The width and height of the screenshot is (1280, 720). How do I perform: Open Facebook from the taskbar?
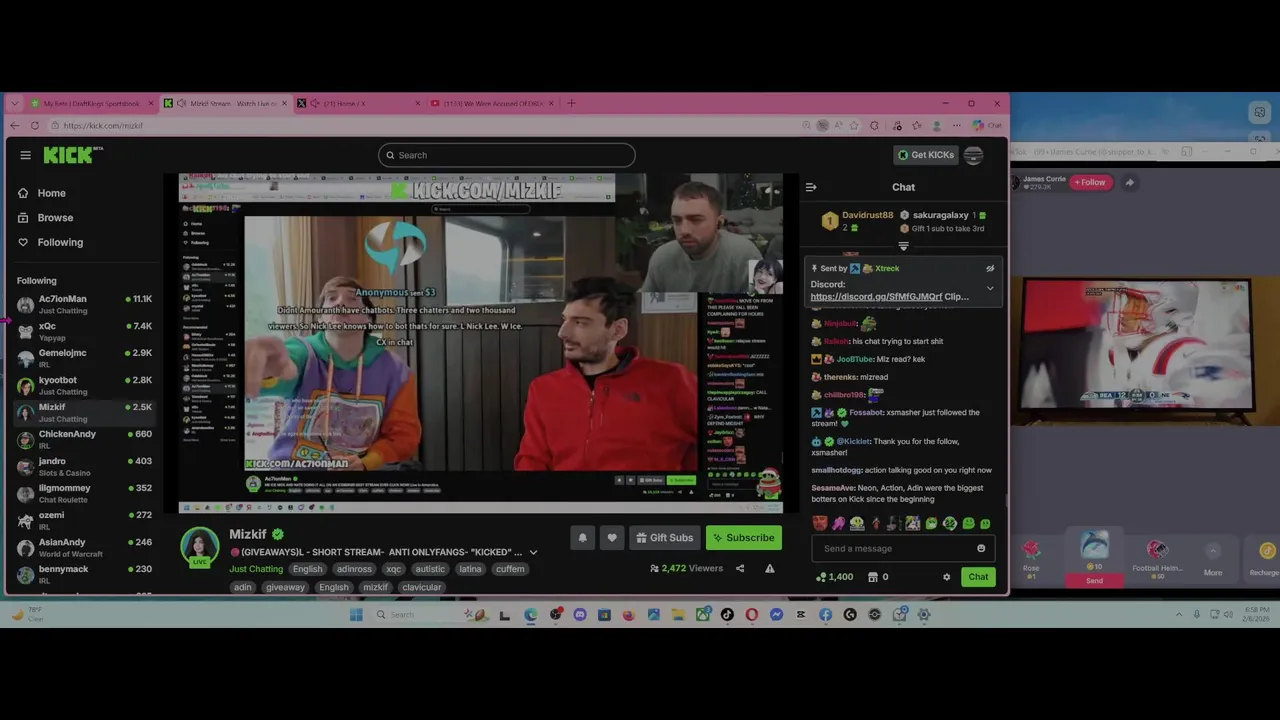point(825,614)
